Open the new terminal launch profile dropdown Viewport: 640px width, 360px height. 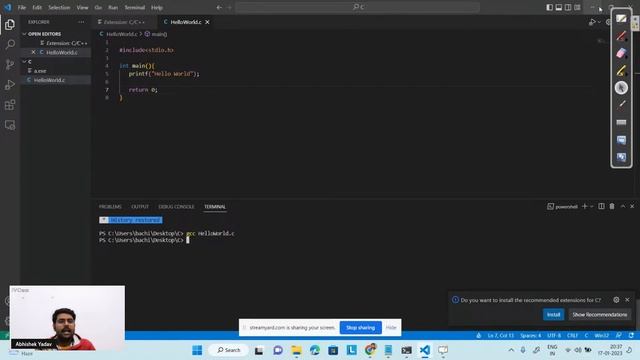591,207
